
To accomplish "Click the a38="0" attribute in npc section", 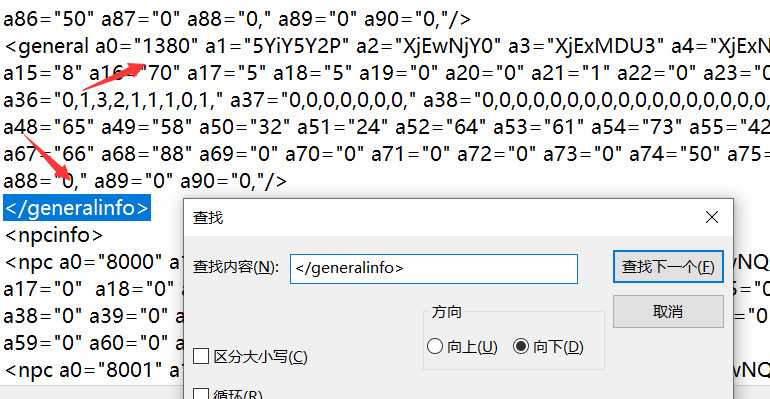I will click(42, 316).
